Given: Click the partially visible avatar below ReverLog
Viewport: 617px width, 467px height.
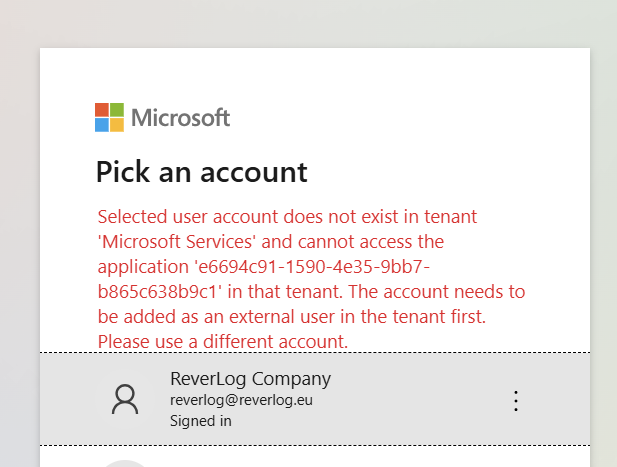Looking at the screenshot, I should coord(125,463).
